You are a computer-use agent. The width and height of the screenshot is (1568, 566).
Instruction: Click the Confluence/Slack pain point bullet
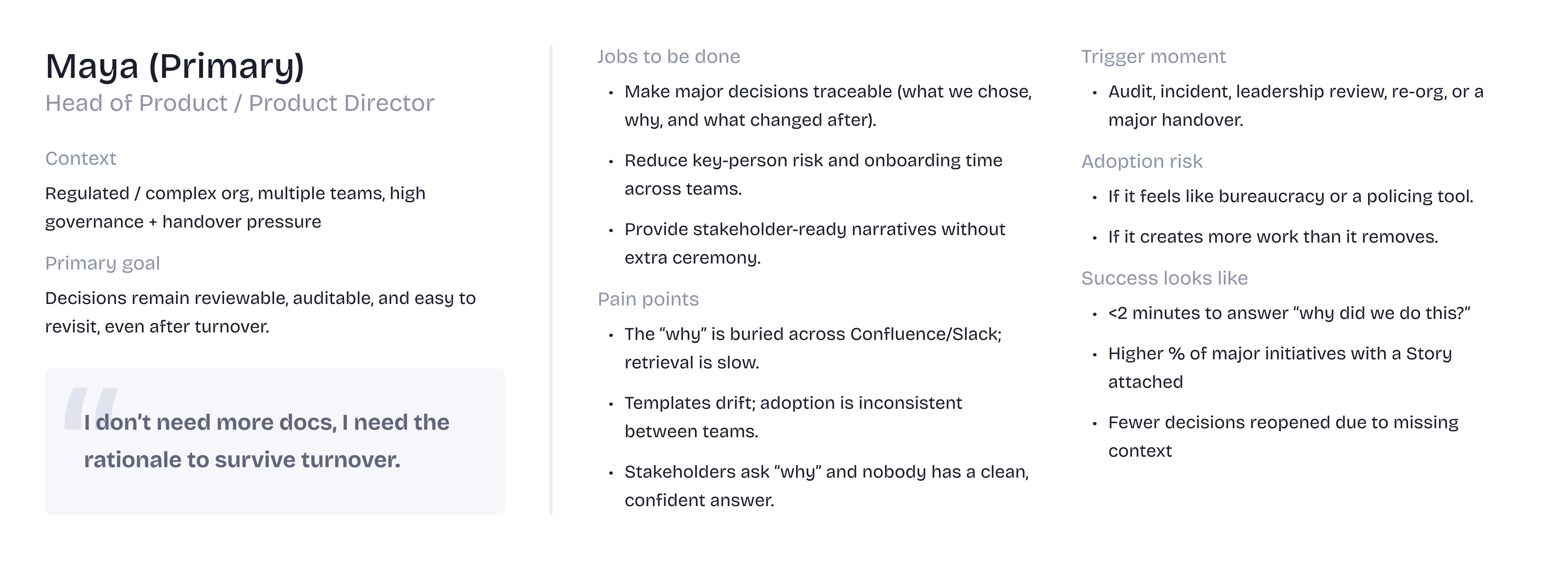click(x=812, y=347)
